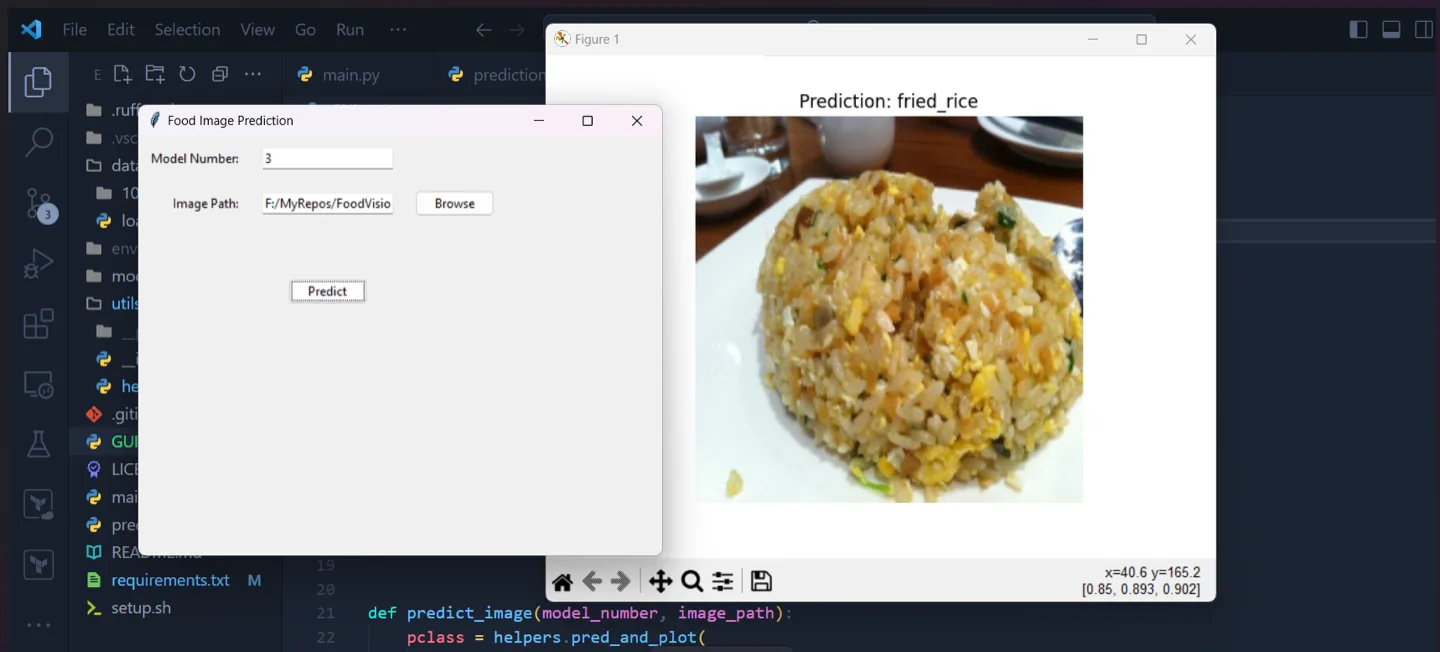Image resolution: width=1440 pixels, height=652 pixels.
Task: Click Browse to choose an image
Action: (x=455, y=203)
